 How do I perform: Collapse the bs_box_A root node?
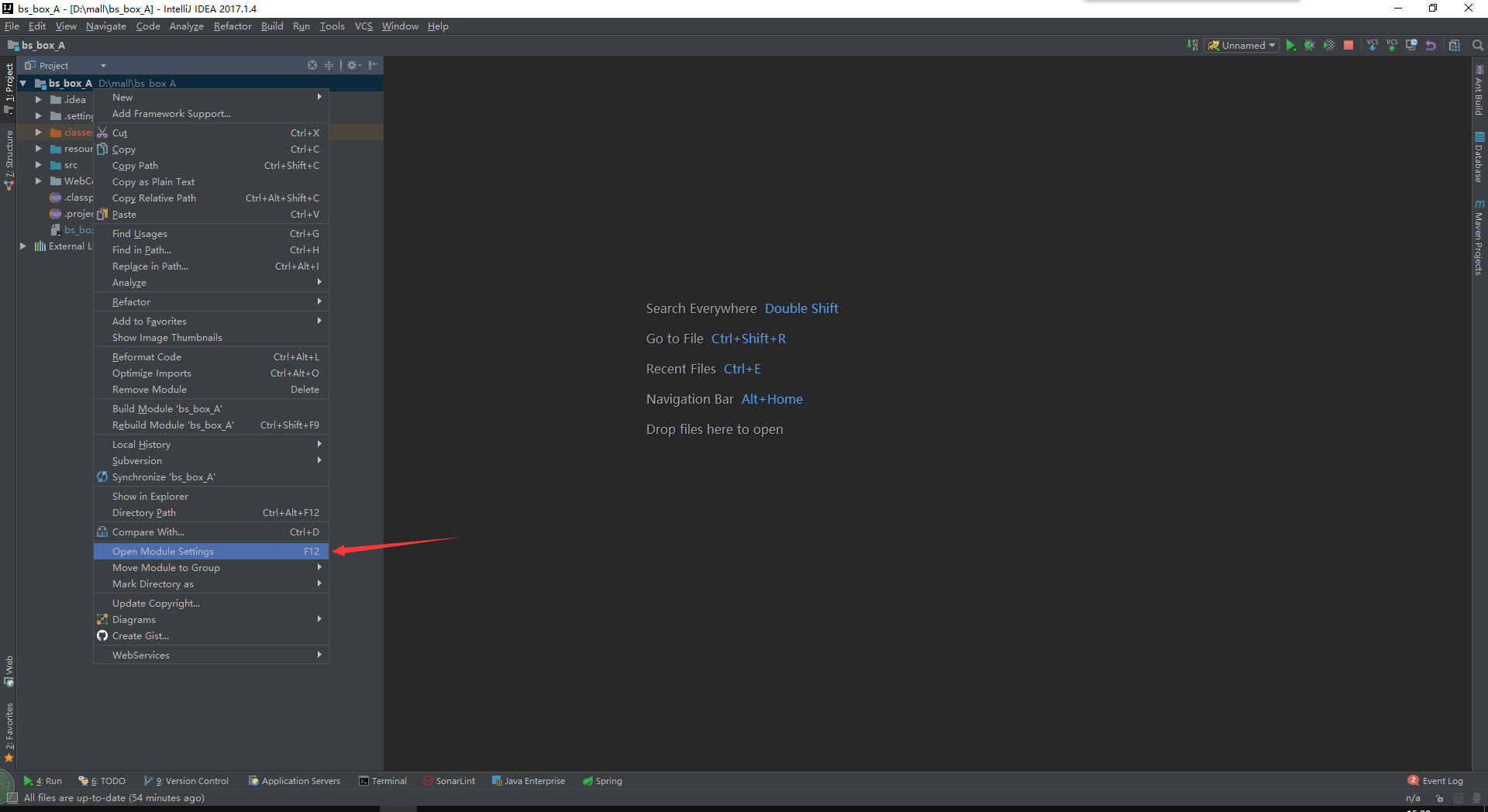pos(23,83)
